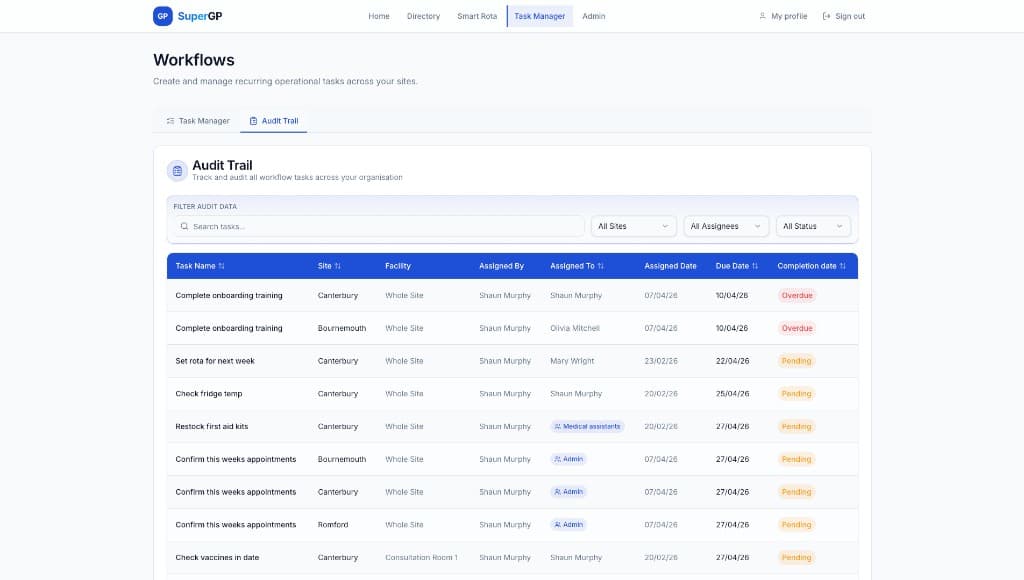Click Overdue status in Bournemouth onboarding row
The width and height of the screenshot is (1024, 580).
click(x=797, y=328)
